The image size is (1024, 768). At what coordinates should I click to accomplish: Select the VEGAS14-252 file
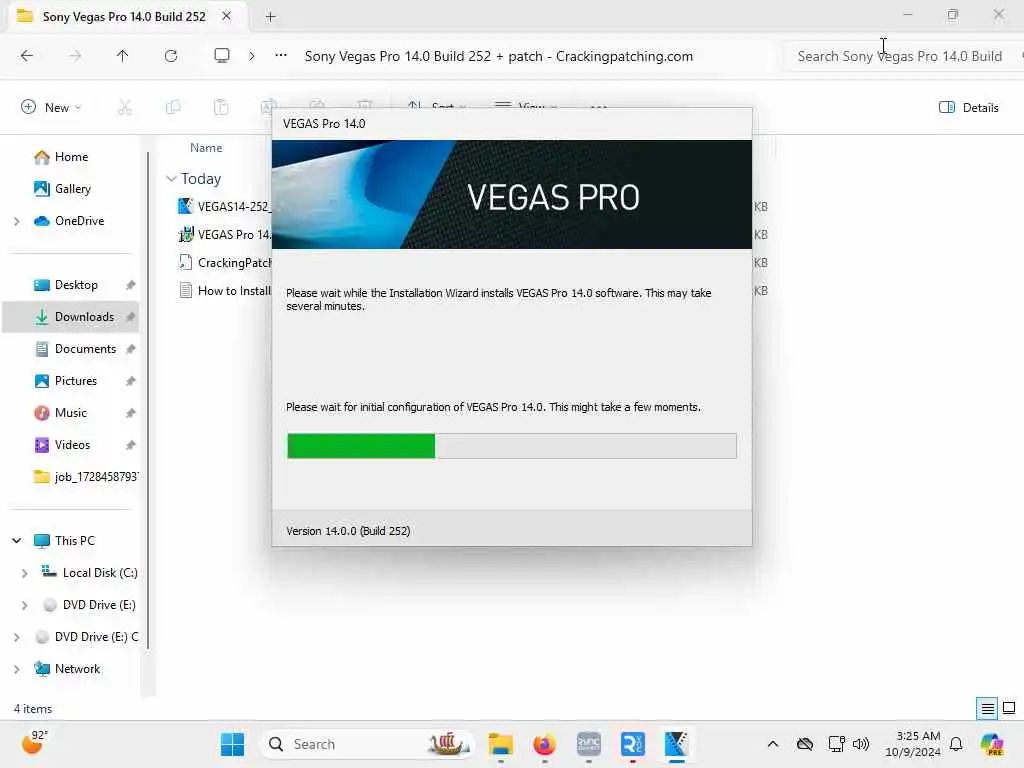coord(225,206)
